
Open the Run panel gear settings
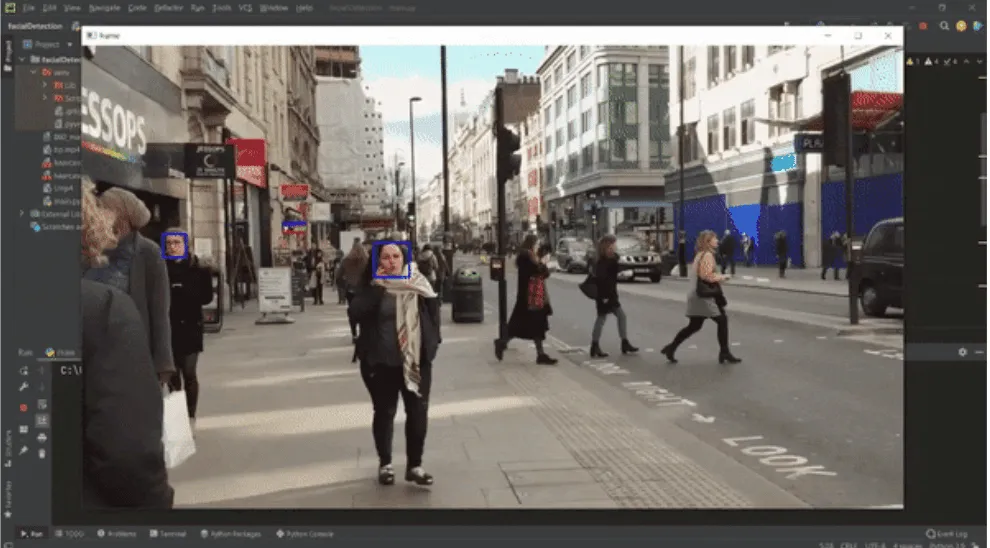pos(962,352)
